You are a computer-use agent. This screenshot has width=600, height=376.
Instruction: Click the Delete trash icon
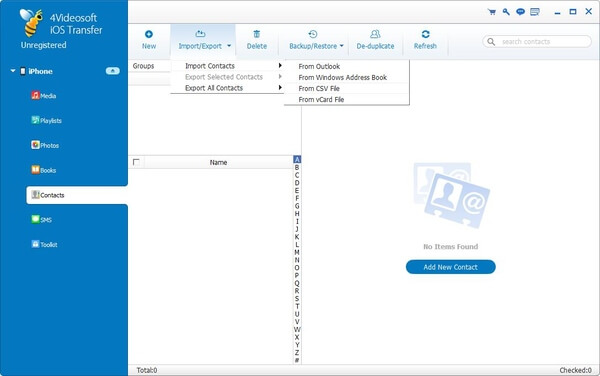[x=257, y=34]
